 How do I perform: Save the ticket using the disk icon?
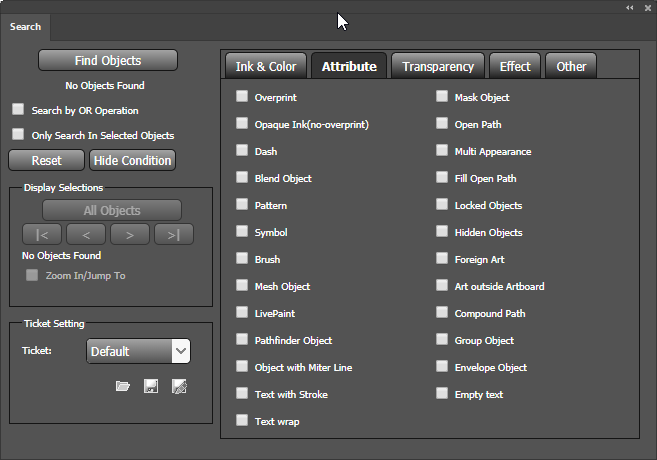tap(150, 386)
